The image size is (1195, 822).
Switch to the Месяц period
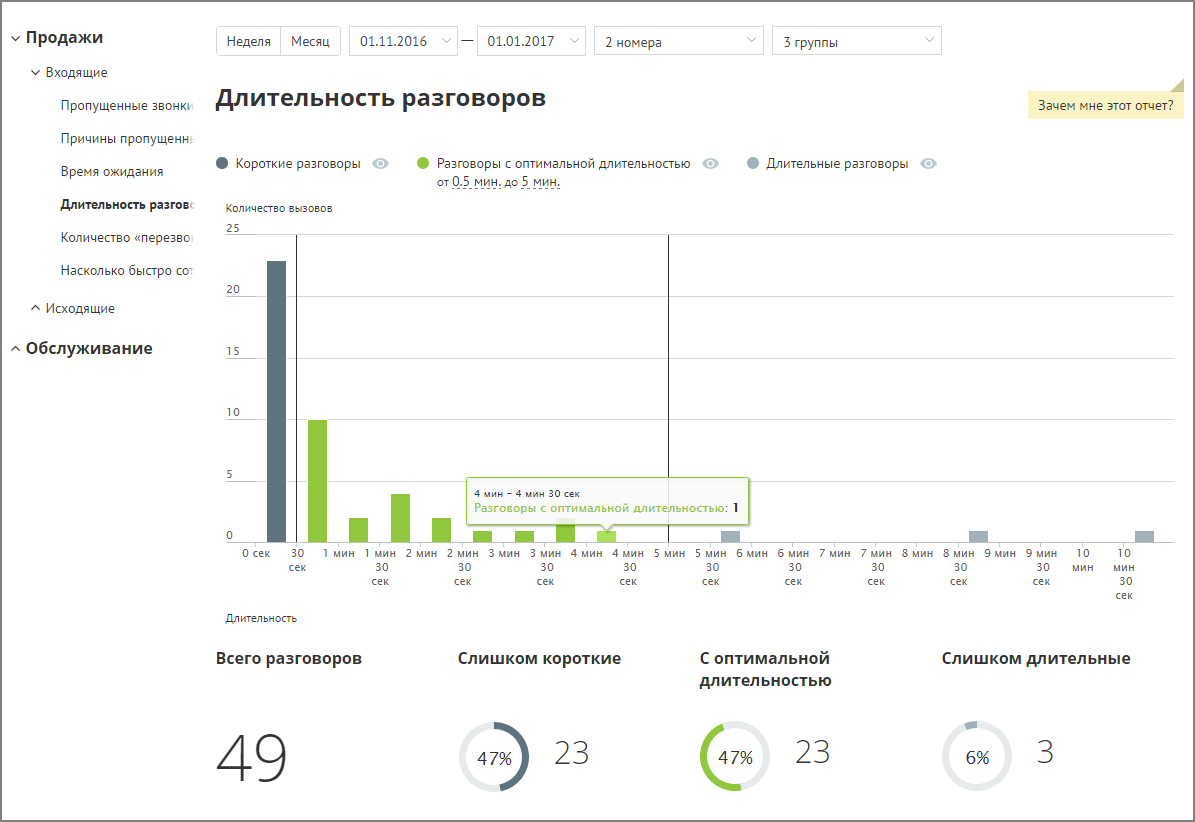coord(310,41)
